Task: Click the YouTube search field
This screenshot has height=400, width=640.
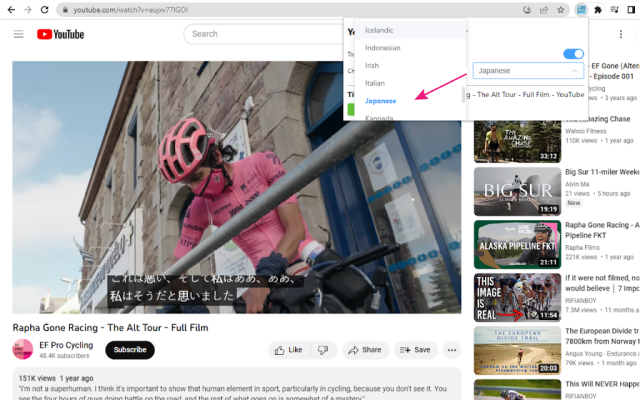Action: pyautogui.click(x=265, y=34)
